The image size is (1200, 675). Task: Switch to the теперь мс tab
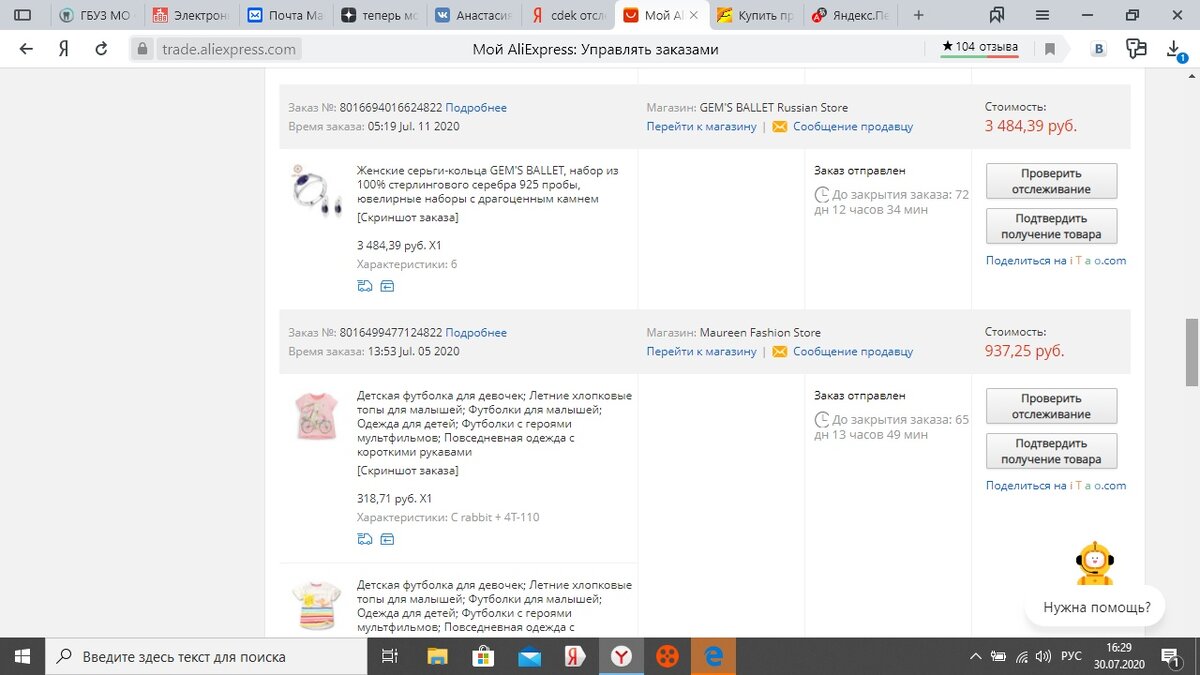380,15
